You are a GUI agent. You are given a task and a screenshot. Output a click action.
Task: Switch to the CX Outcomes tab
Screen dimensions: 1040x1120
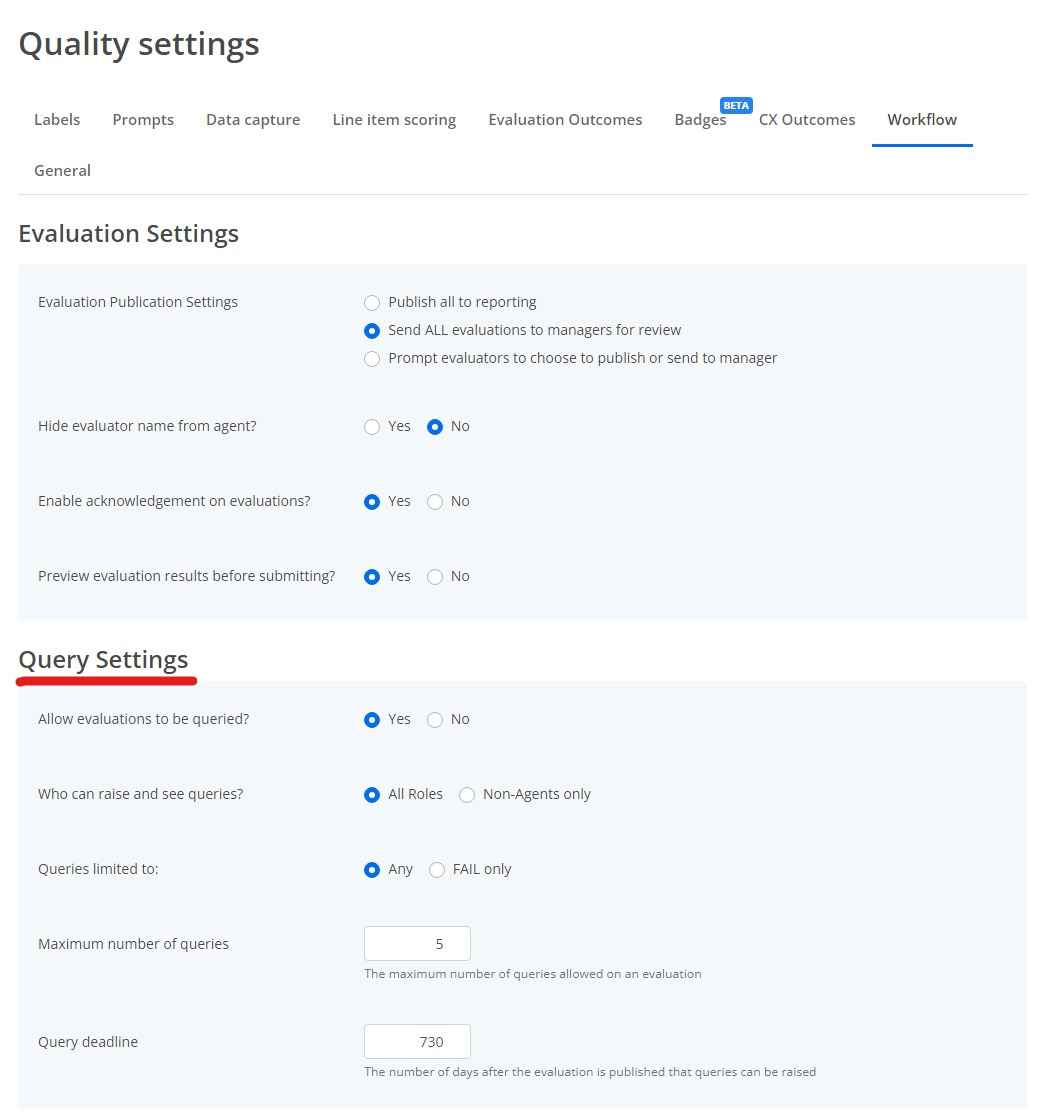pyautogui.click(x=806, y=119)
